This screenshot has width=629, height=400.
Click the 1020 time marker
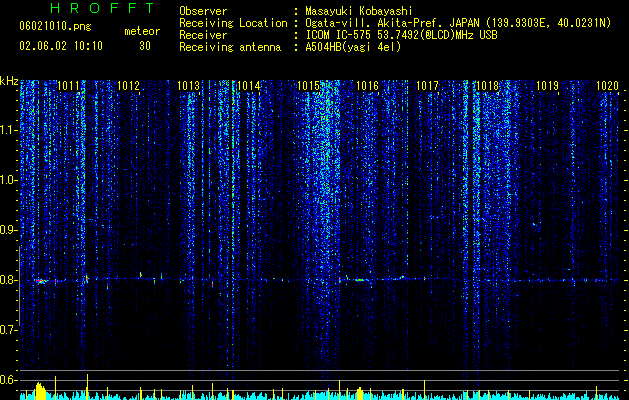pos(607,85)
